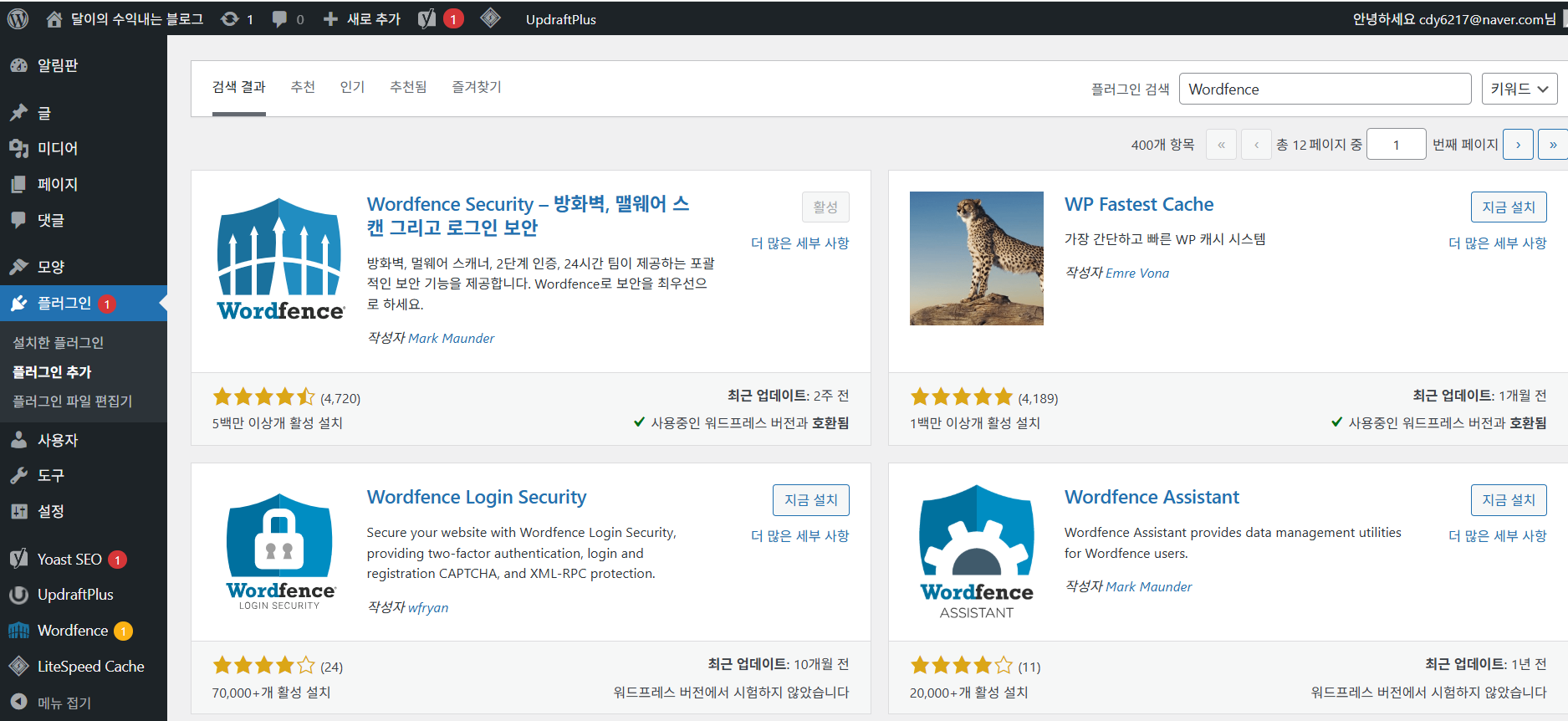Click the 알림판 dashboard icon

pos(18,65)
